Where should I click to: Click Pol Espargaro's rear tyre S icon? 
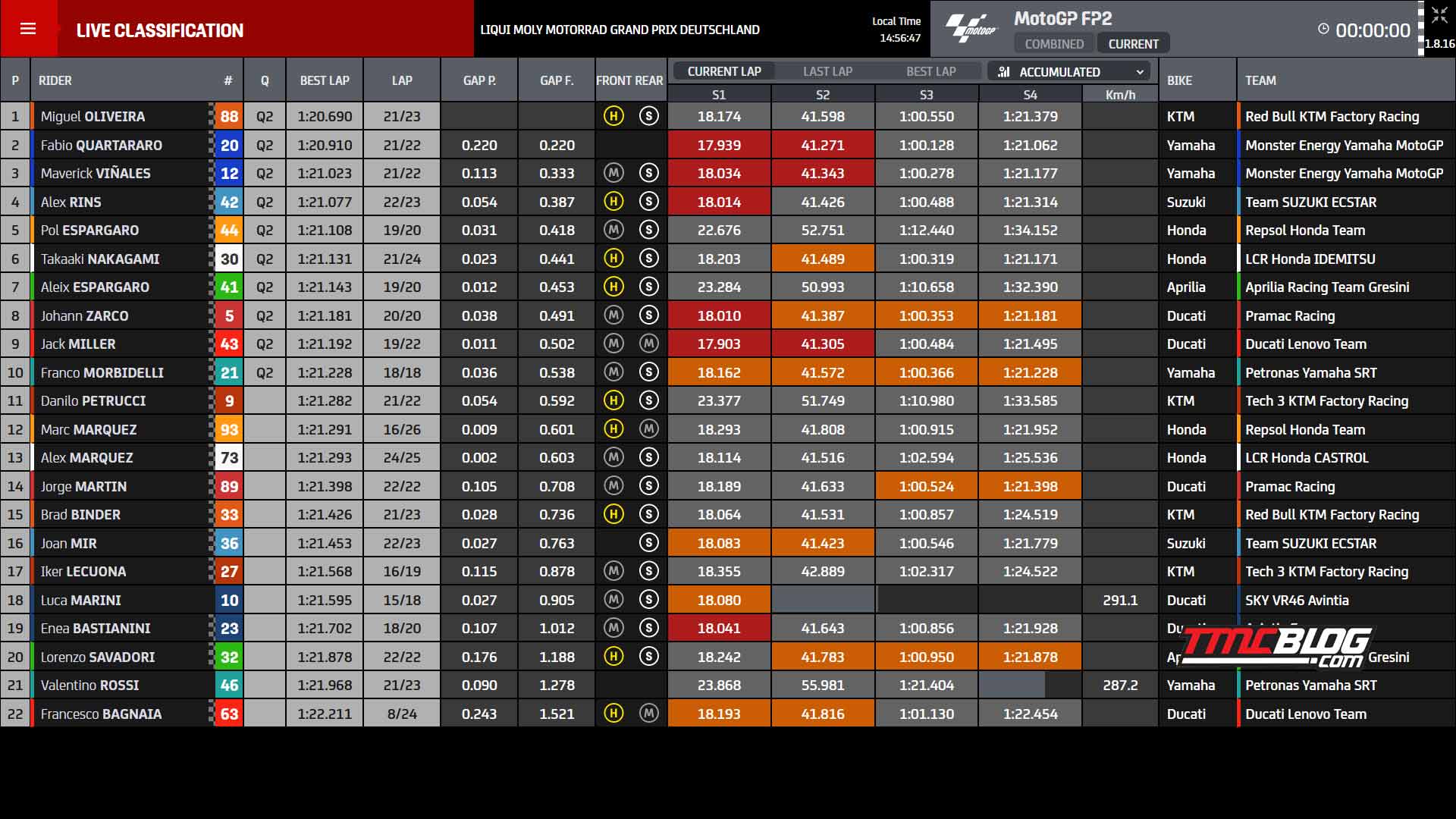(x=648, y=230)
